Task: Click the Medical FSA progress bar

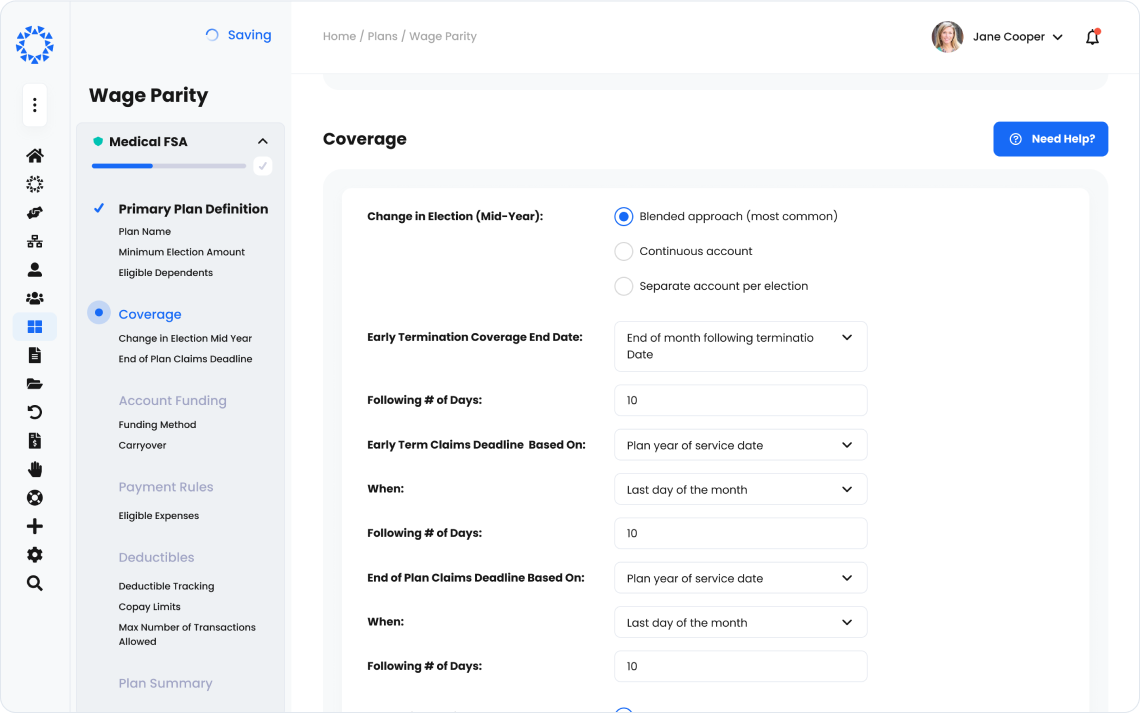Action: point(168,166)
